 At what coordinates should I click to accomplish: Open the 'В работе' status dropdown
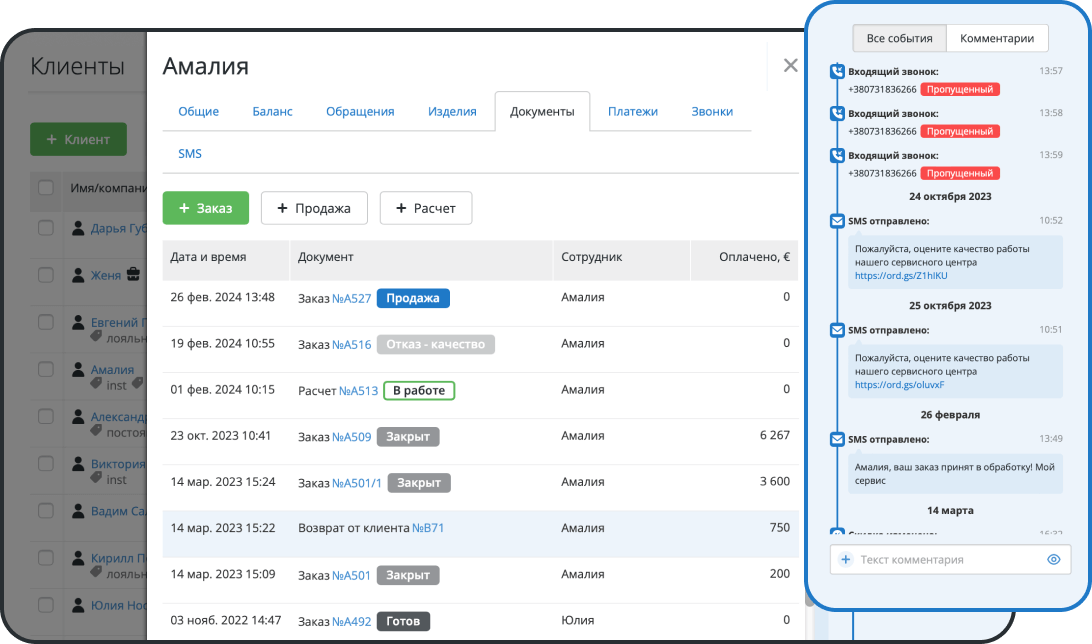(x=418, y=391)
